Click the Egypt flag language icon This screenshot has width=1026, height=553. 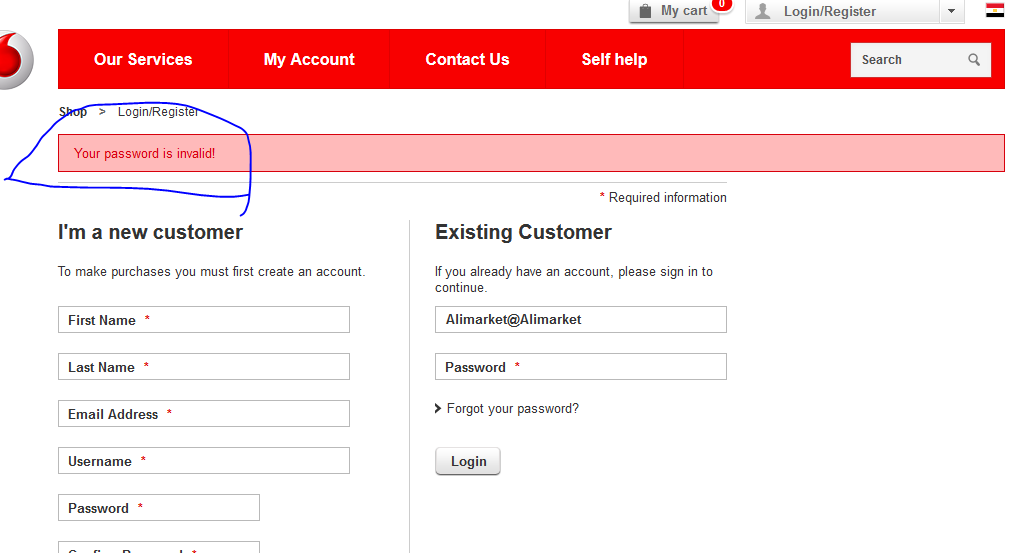tap(995, 11)
